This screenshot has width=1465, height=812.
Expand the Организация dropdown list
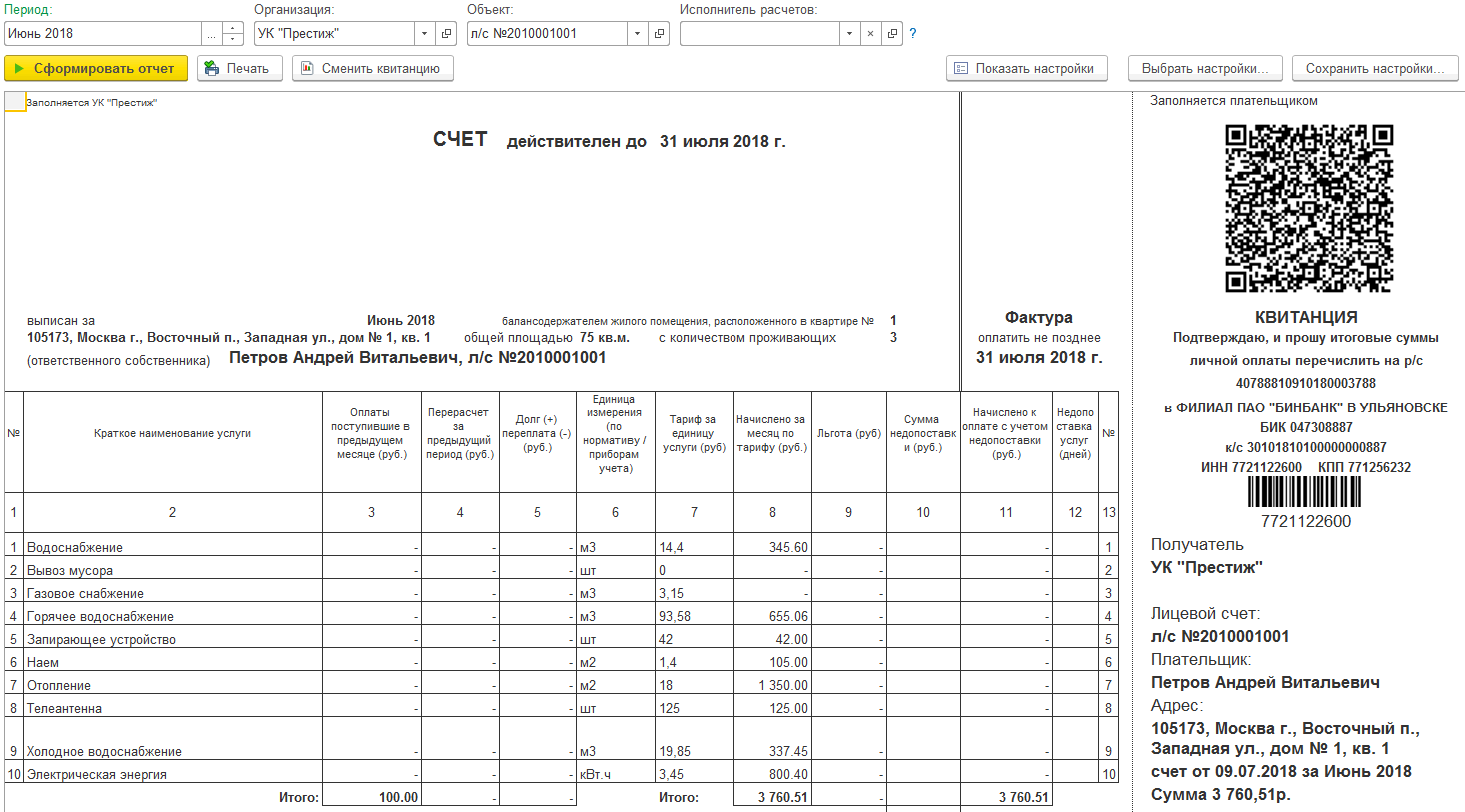pyautogui.click(x=425, y=34)
